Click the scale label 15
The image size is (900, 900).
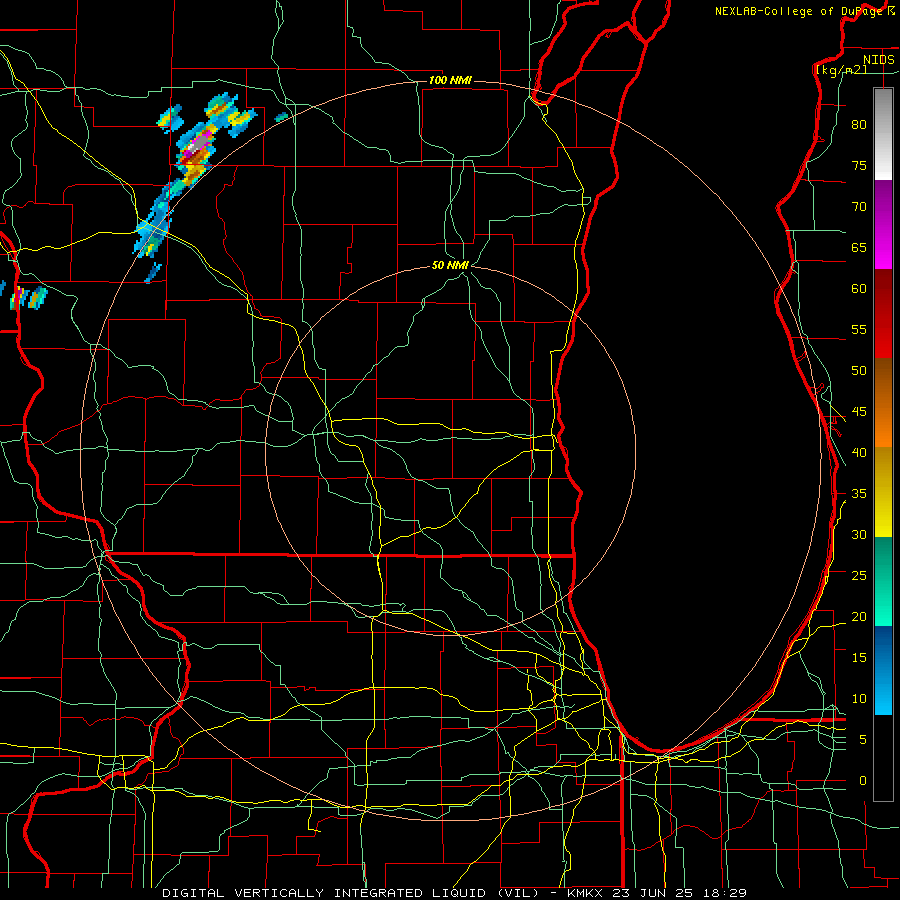tap(859, 657)
